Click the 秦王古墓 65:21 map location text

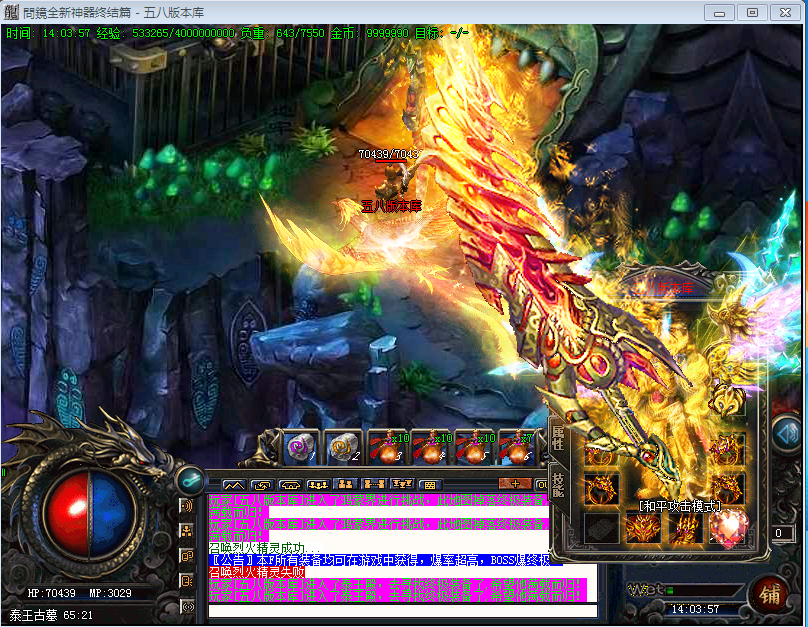(x=51, y=615)
